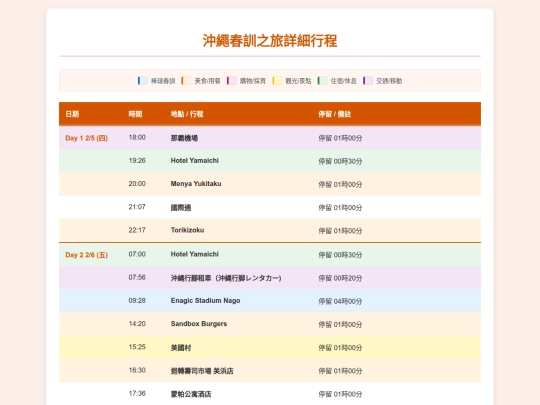Click the purple 交通/移動 legend swatch
The width and height of the screenshot is (540, 405).
coord(368,81)
